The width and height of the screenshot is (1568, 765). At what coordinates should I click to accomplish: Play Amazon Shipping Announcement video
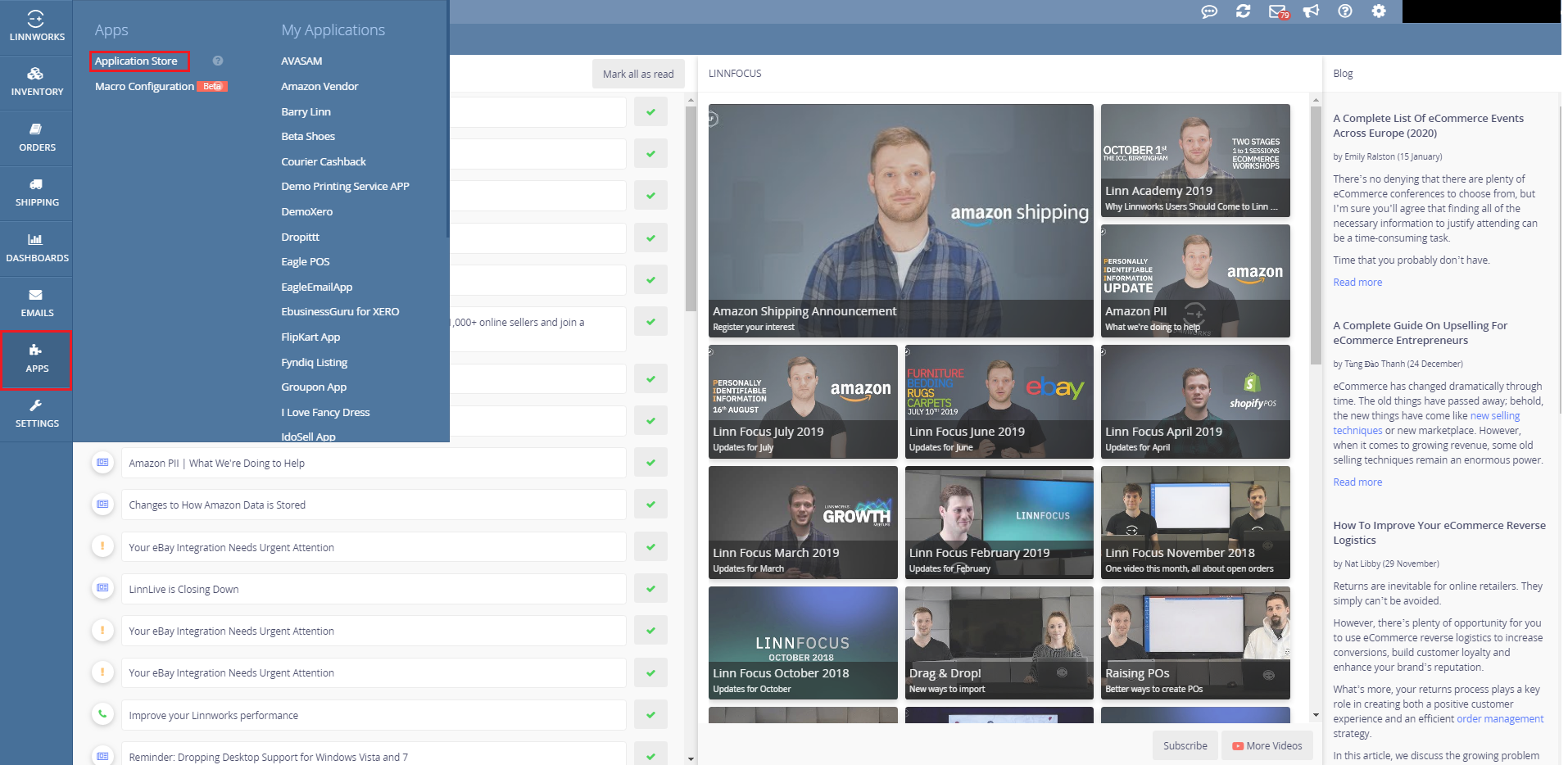900,220
